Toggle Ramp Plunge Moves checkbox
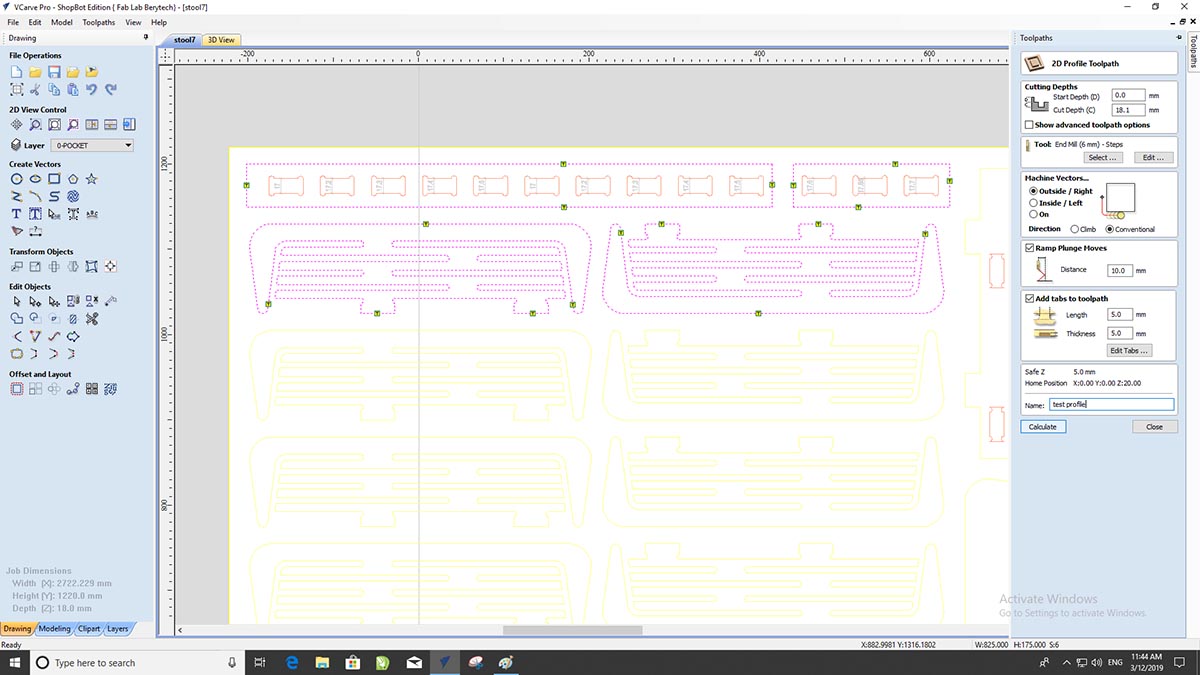This screenshot has width=1200, height=675. pyautogui.click(x=1030, y=248)
